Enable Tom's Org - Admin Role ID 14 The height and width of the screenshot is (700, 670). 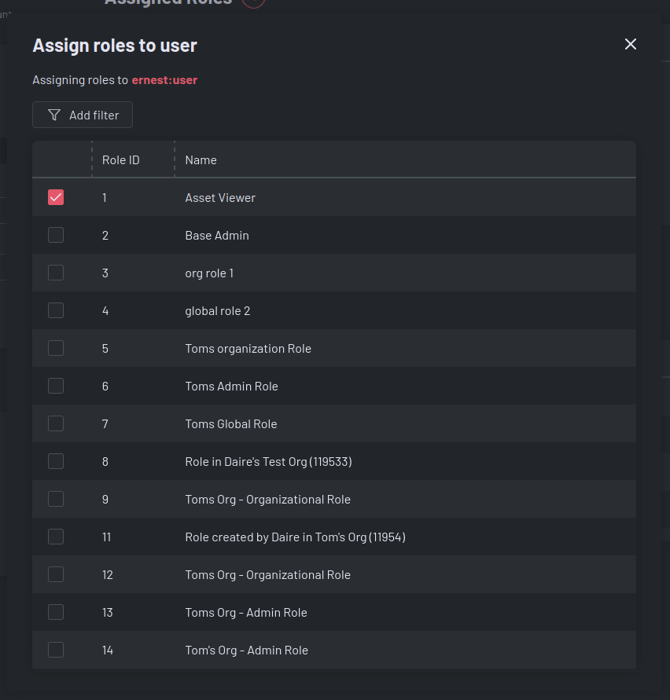56,650
